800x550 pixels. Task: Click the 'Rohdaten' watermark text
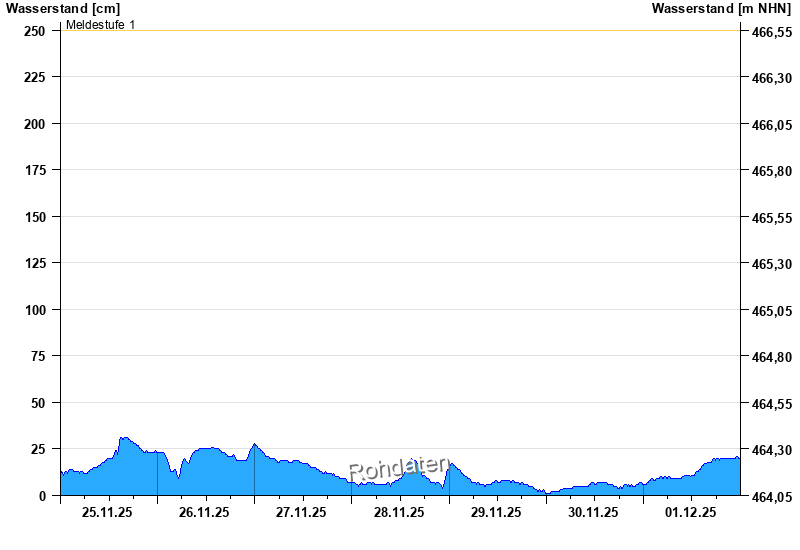coord(398,467)
